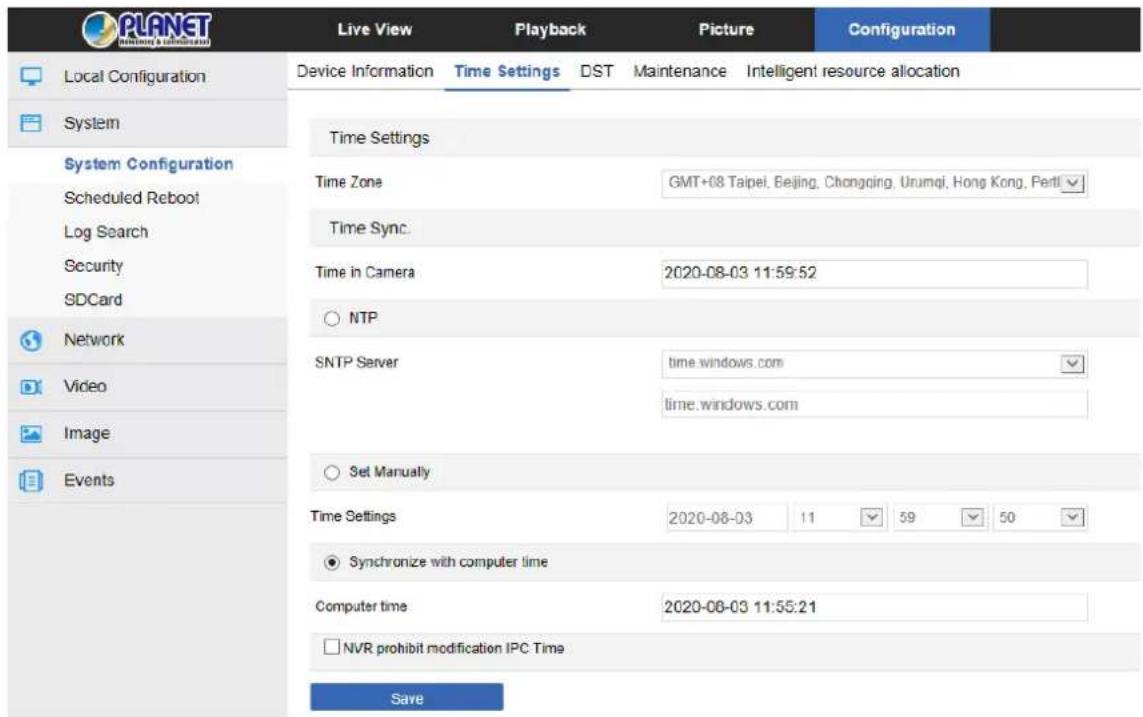Open SDCard settings in sidebar
This screenshot has width=1143, height=717.
click(93, 299)
